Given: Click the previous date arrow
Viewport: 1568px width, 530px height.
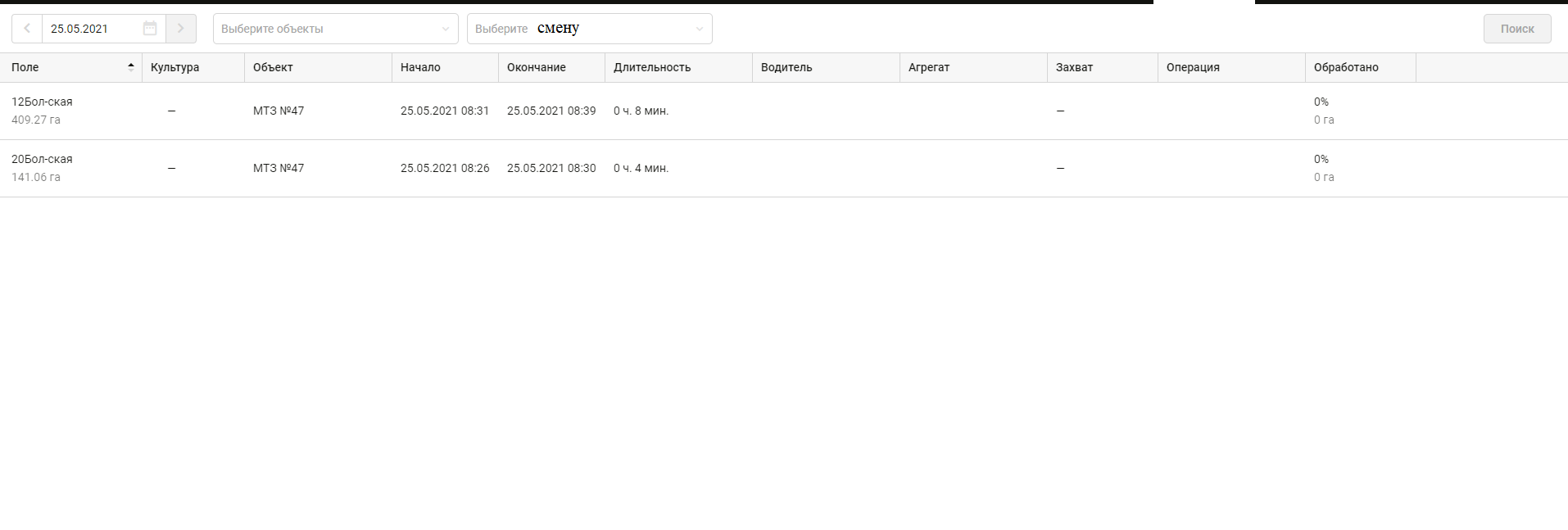Looking at the screenshot, I should tap(27, 29).
